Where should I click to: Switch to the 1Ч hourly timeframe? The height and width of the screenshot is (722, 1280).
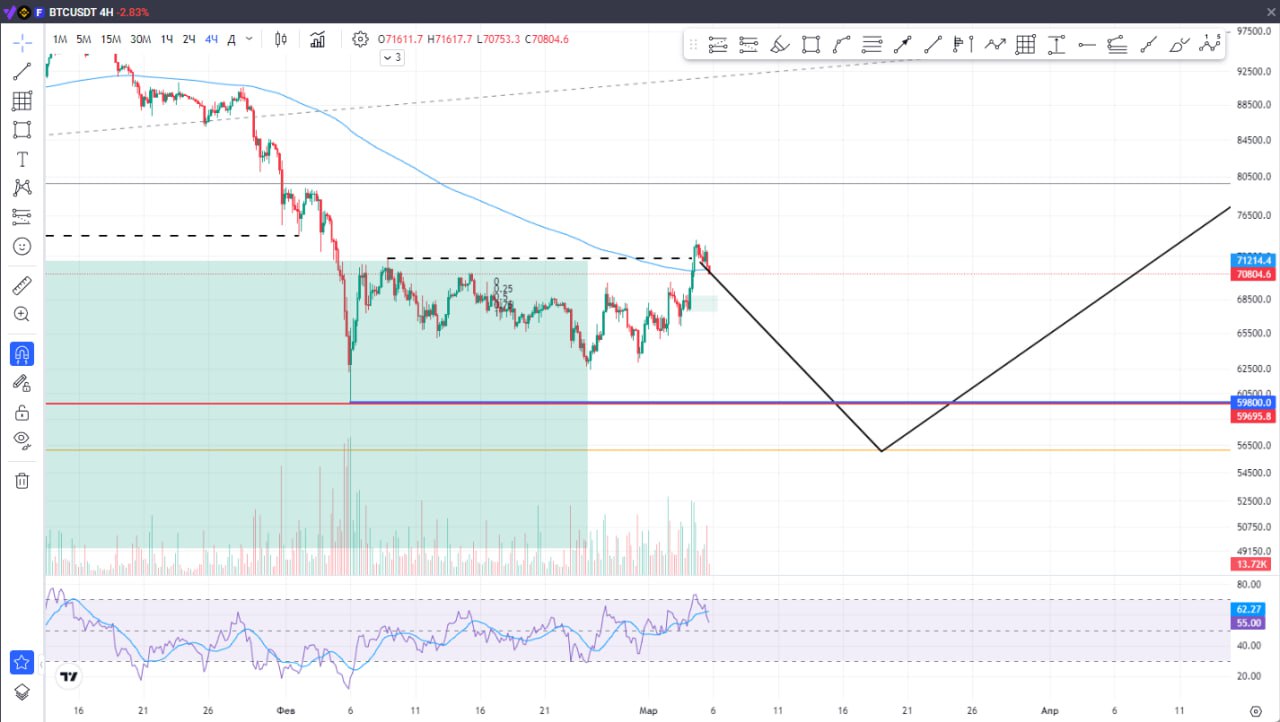pyautogui.click(x=167, y=39)
